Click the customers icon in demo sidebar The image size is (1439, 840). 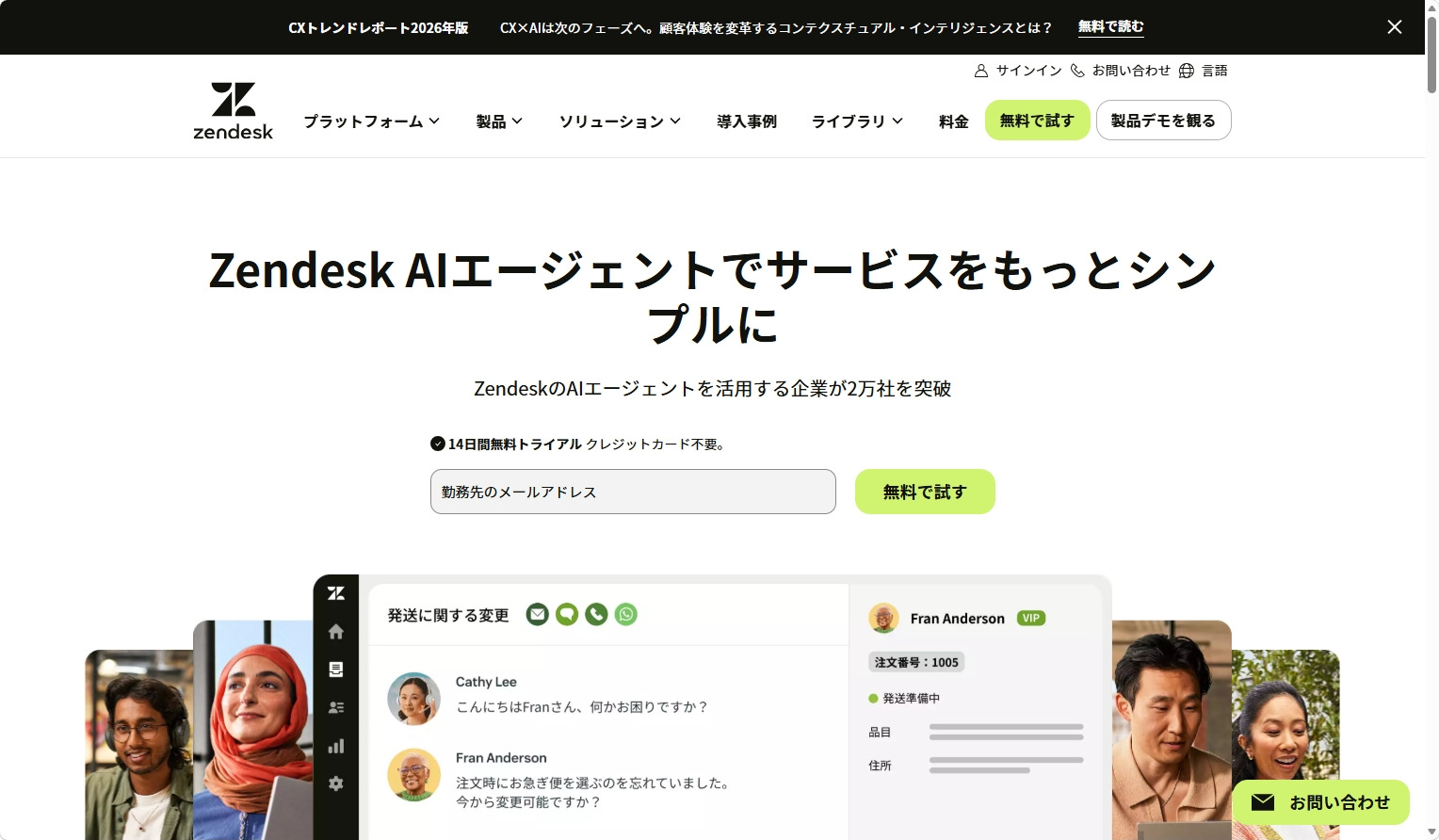pos(336,707)
